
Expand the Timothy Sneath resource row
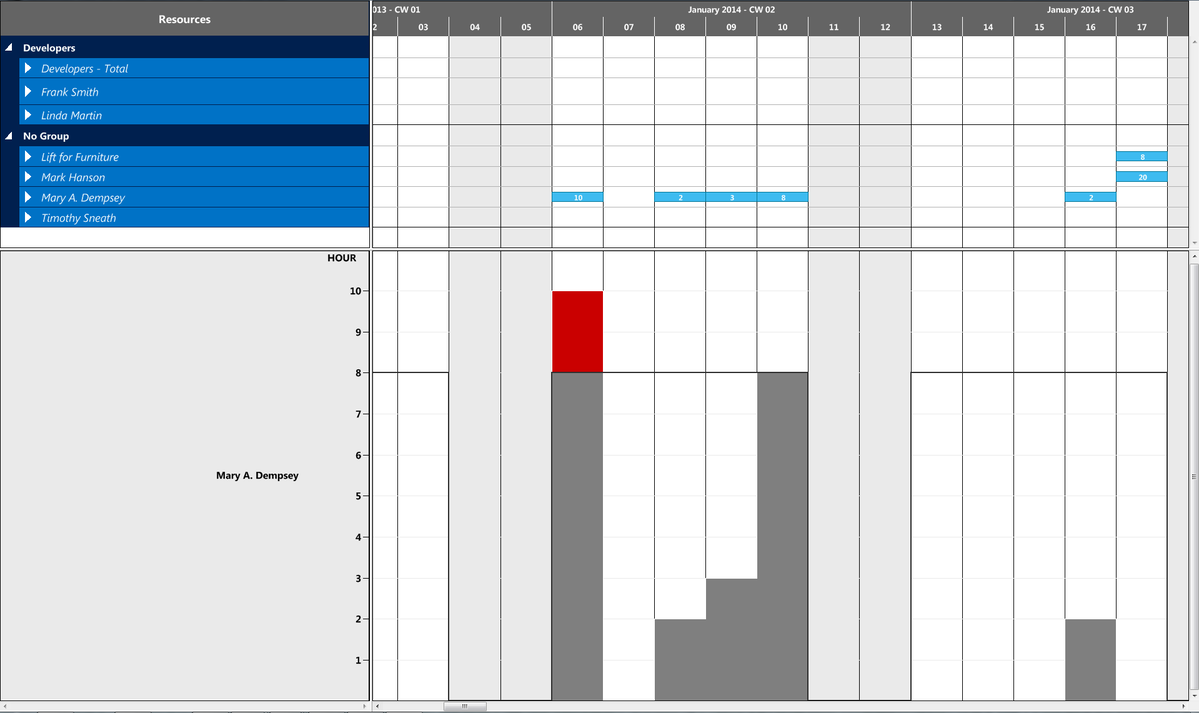click(x=28, y=217)
